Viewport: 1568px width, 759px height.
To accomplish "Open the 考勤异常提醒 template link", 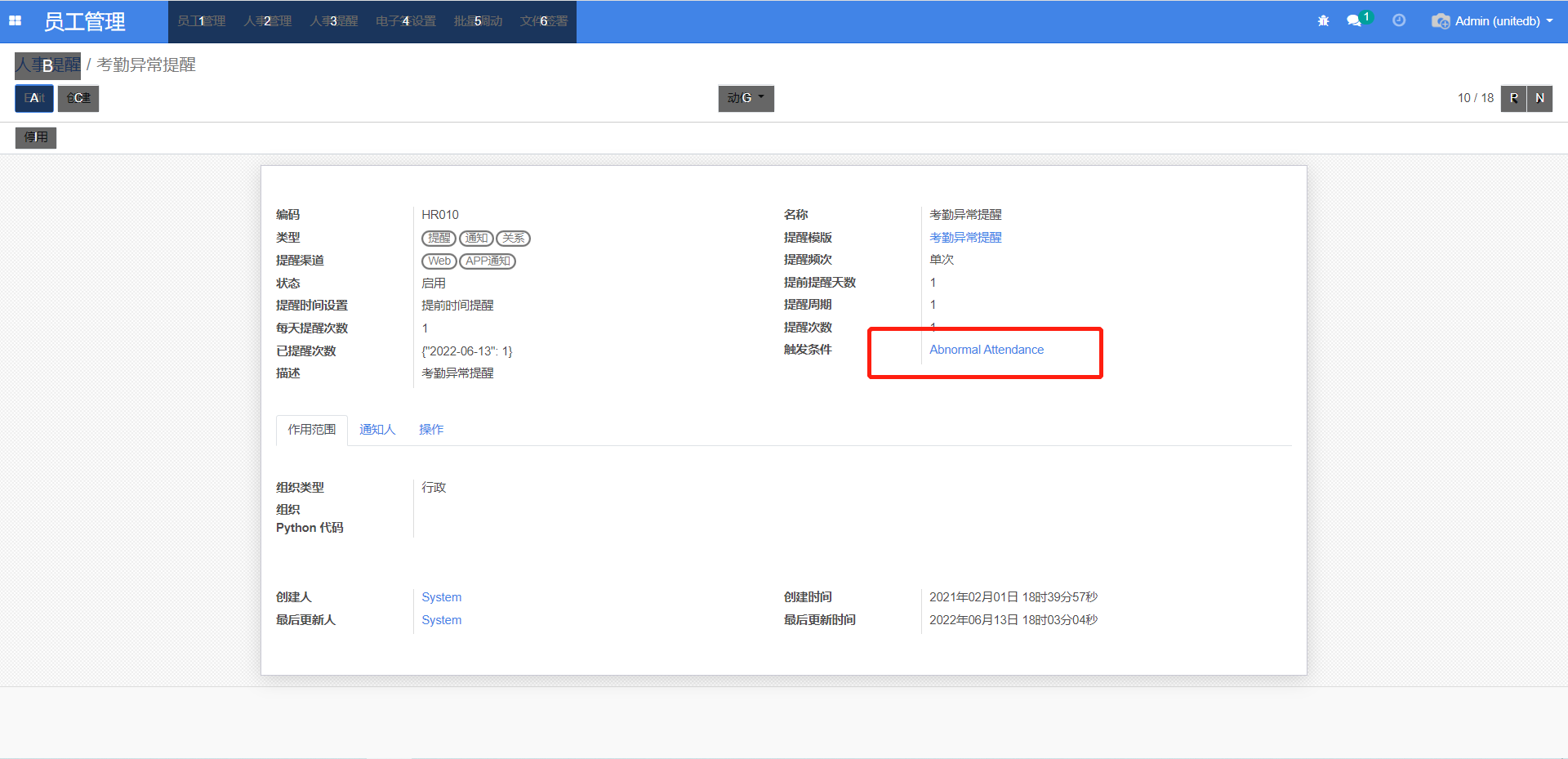I will [x=965, y=238].
